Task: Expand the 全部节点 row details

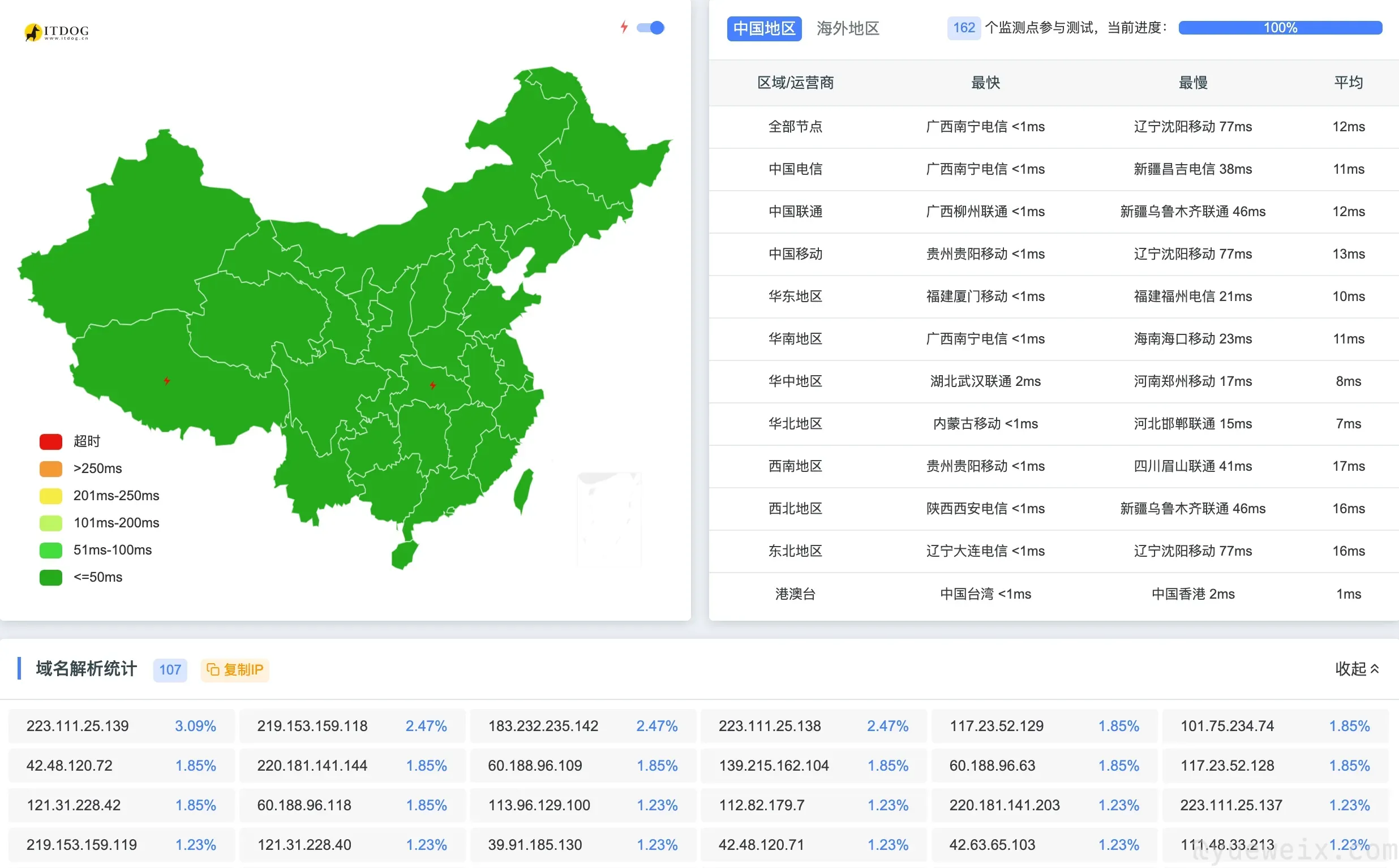Action: [x=796, y=127]
